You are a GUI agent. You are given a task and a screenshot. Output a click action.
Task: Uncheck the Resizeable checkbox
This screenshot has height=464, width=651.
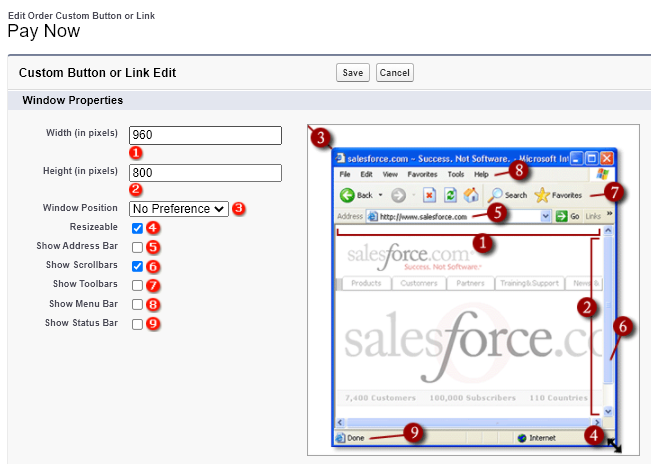[137, 228]
